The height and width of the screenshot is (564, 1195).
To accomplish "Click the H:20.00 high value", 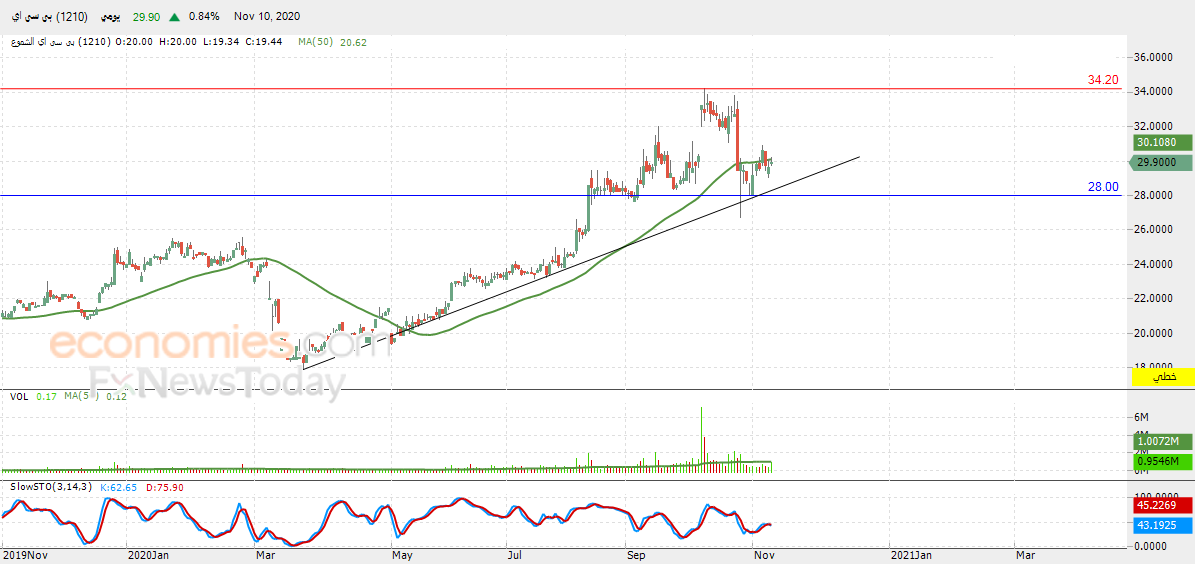I will (178, 42).
